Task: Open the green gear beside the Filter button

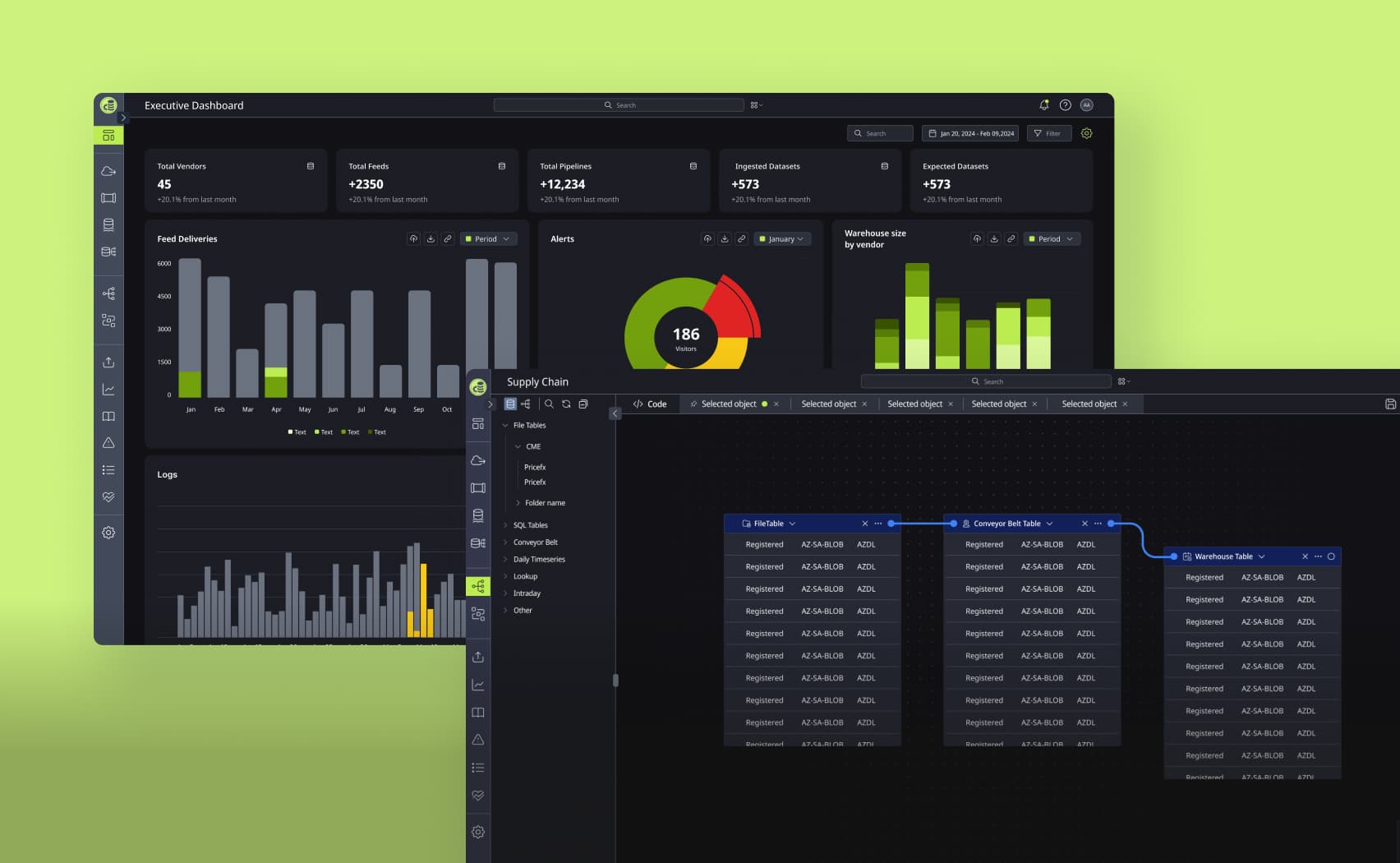Action: 1086,133
